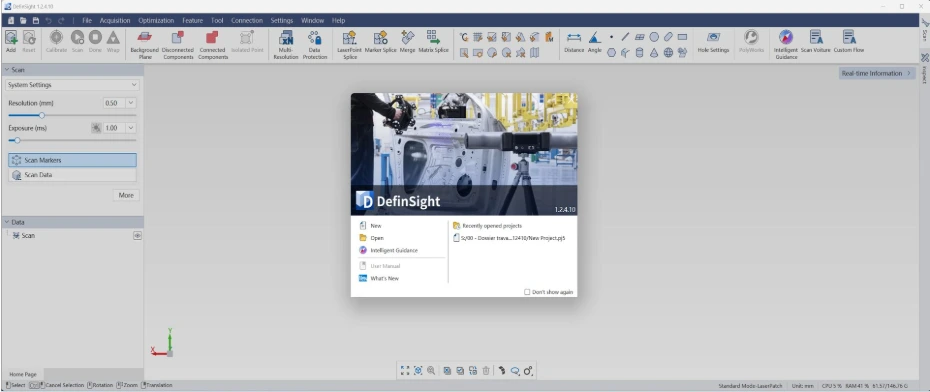Open the Resolution value dropdown

131,103
